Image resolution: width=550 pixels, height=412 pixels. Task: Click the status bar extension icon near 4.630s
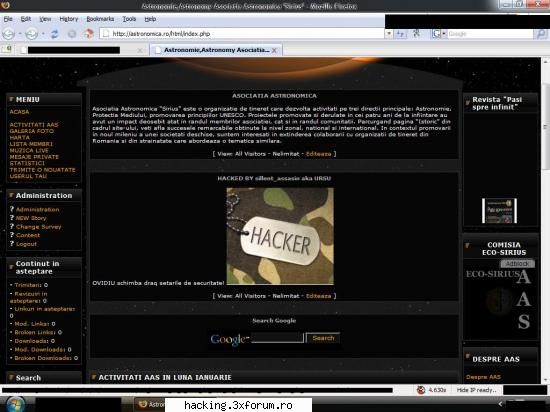point(421,390)
